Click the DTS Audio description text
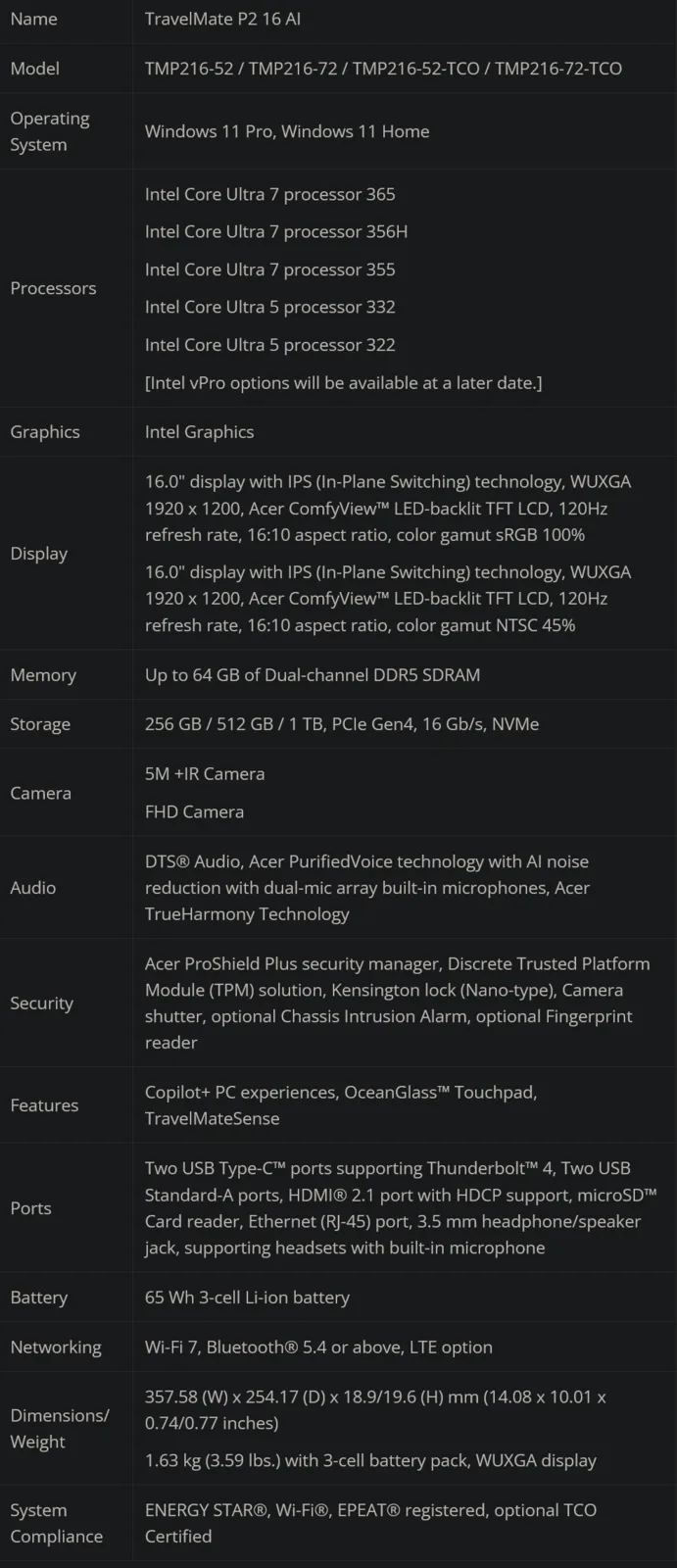The height and width of the screenshot is (1568, 677). pyautogui.click(x=366, y=888)
